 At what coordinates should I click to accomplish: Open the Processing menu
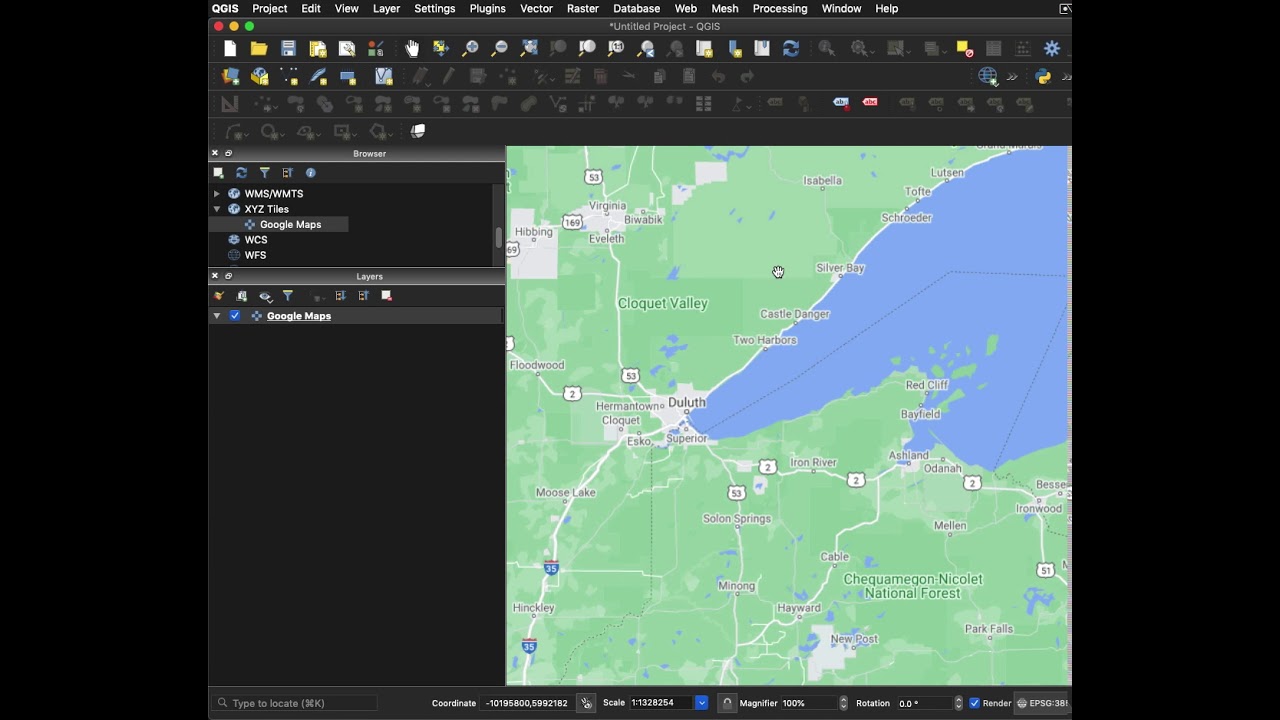pos(780,8)
